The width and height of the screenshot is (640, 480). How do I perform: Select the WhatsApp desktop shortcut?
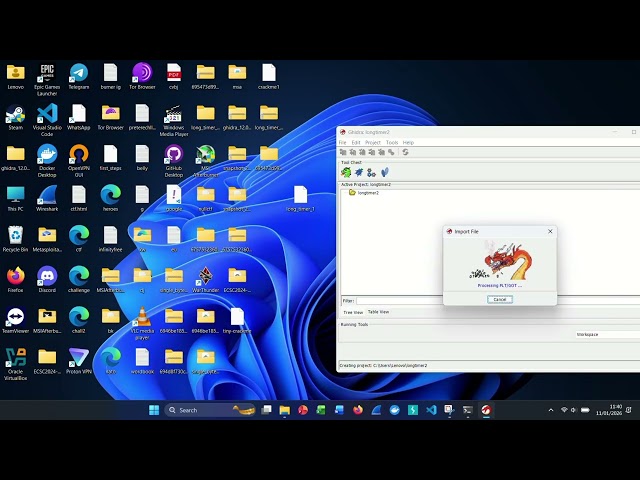pyautogui.click(x=78, y=117)
